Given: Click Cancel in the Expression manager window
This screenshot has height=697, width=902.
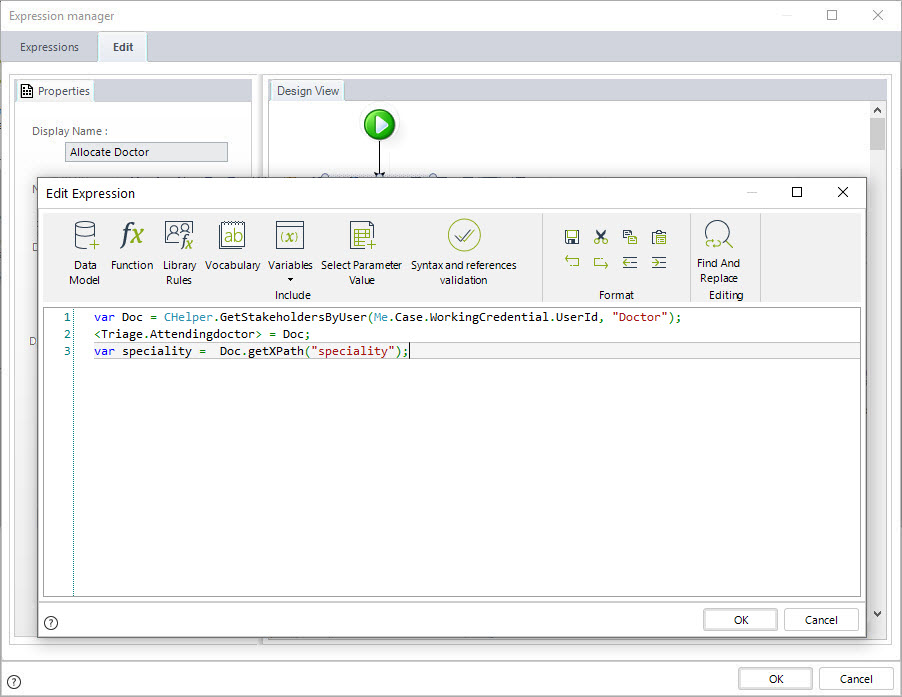Looking at the screenshot, I should tap(856, 679).
